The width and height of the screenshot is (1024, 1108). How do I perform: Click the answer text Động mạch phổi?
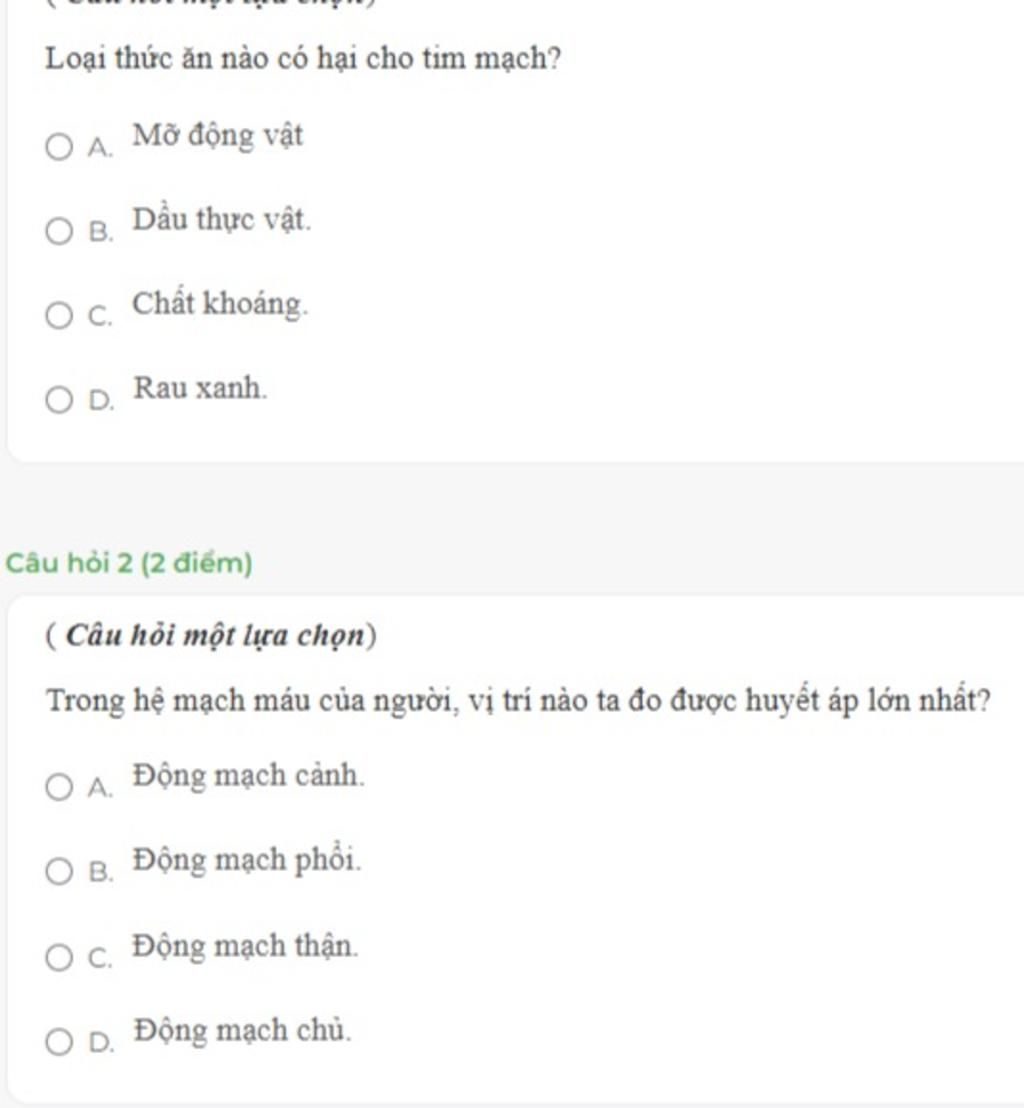(247, 860)
